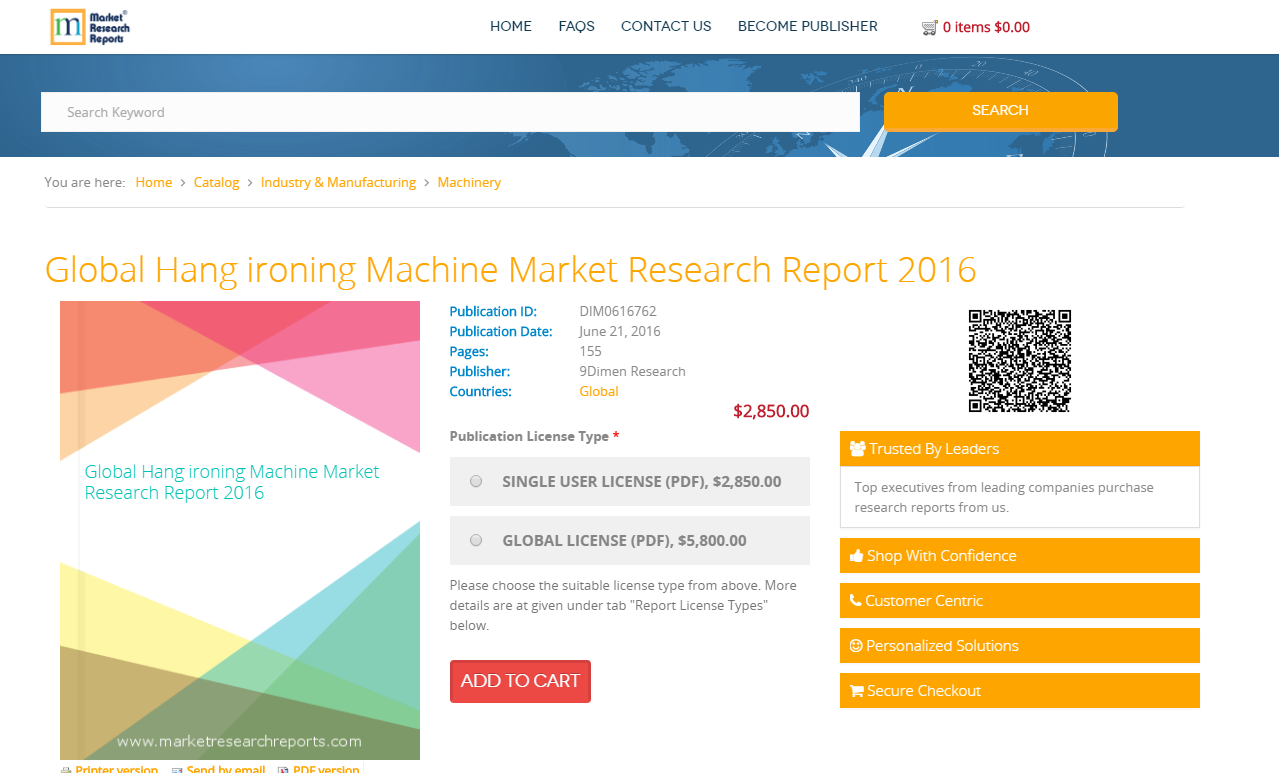Click the Printer version icon
Screen dimensions: 1279x773
click(66, 770)
